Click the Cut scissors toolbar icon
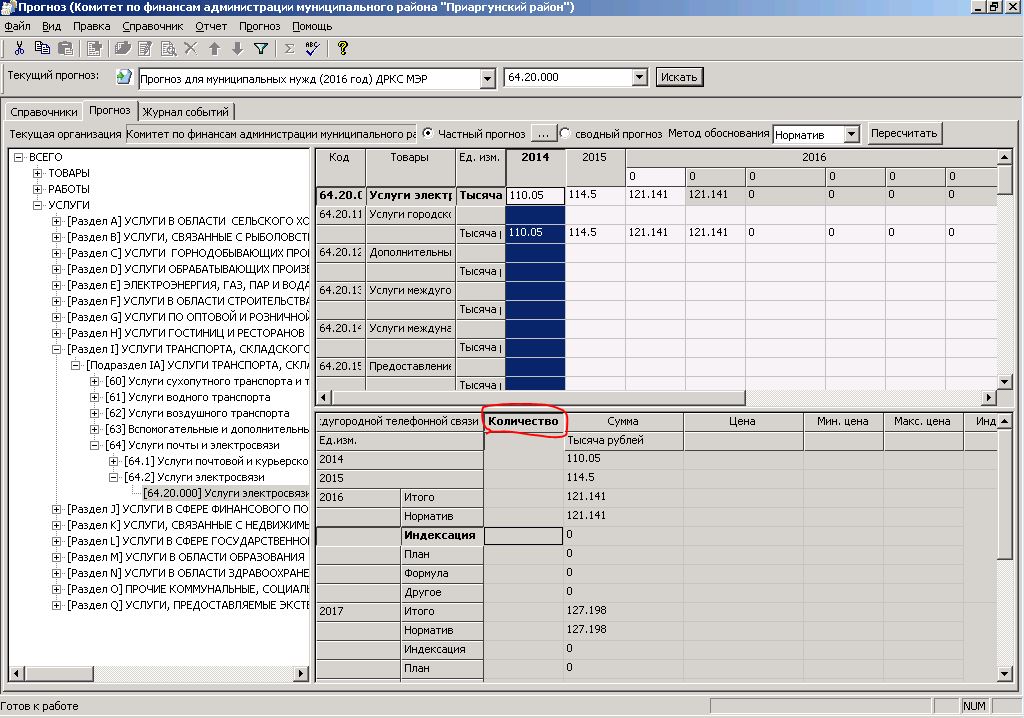Screen dimensions: 1024x718 [19, 48]
